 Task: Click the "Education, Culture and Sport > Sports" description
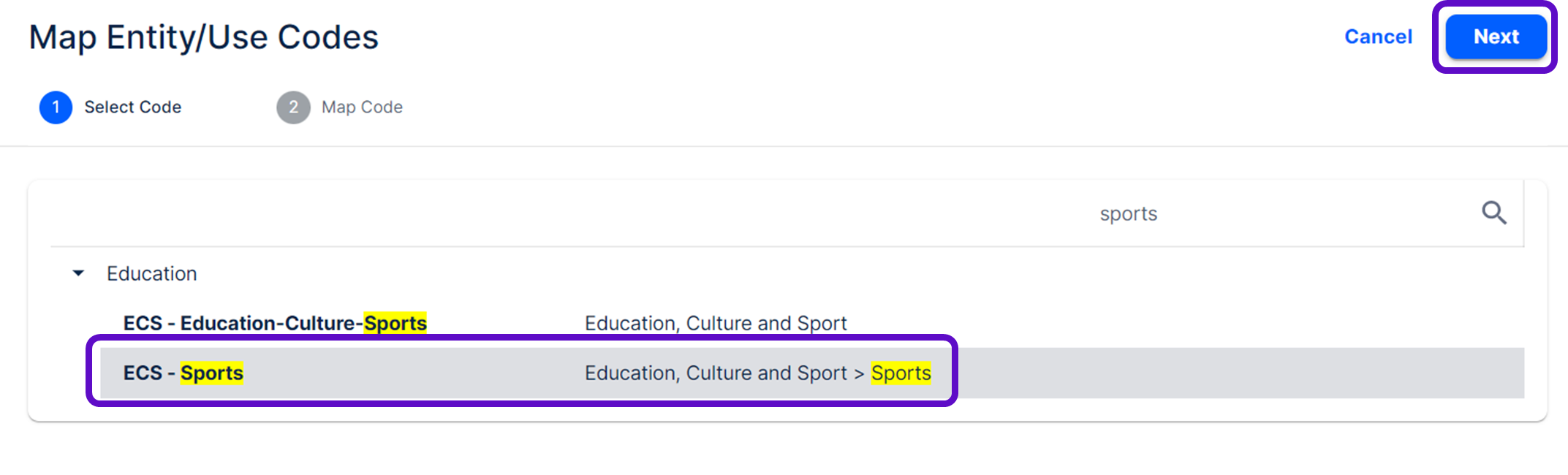(757, 373)
